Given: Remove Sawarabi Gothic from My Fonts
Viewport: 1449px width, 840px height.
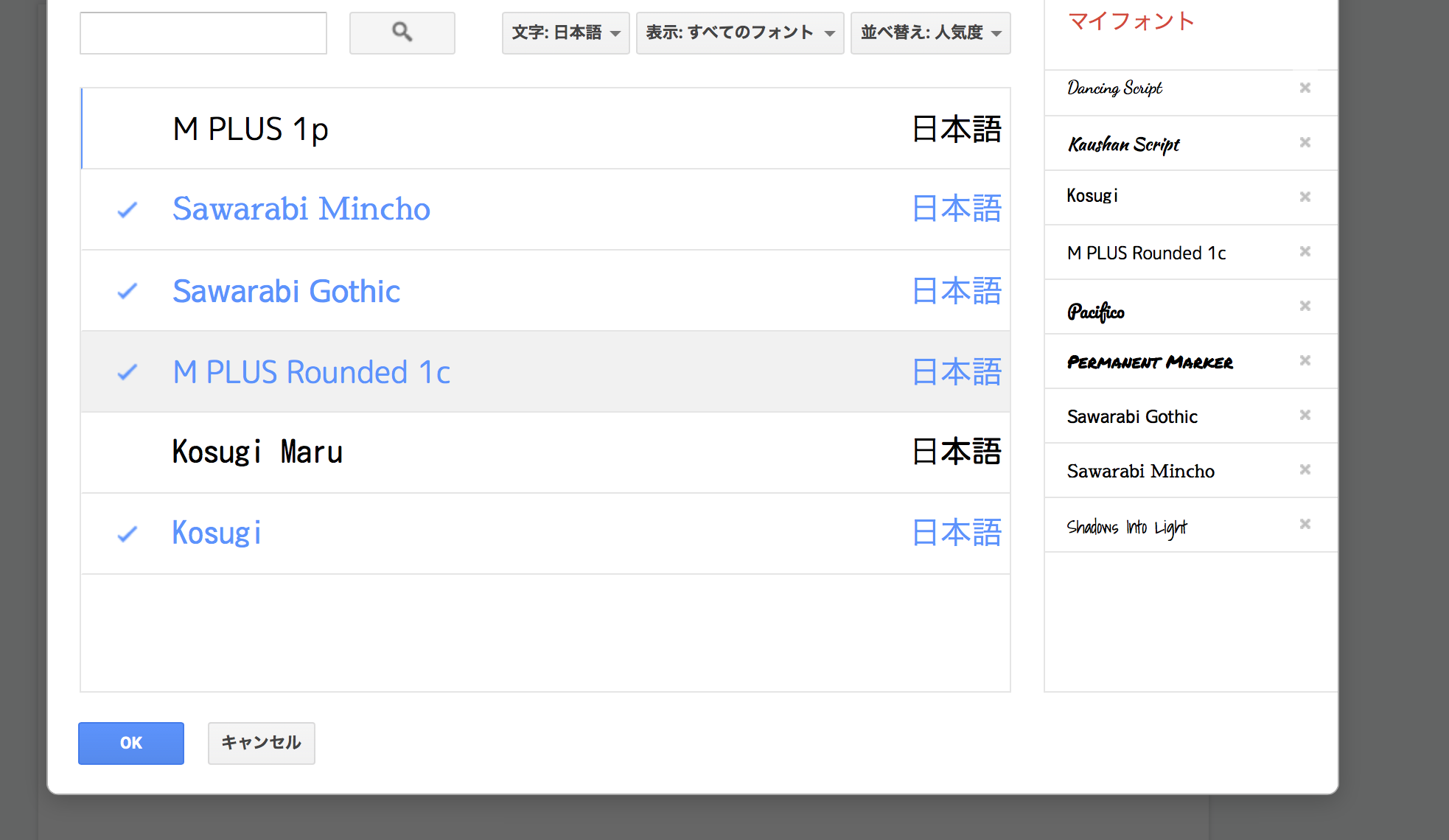Looking at the screenshot, I should click(x=1305, y=415).
